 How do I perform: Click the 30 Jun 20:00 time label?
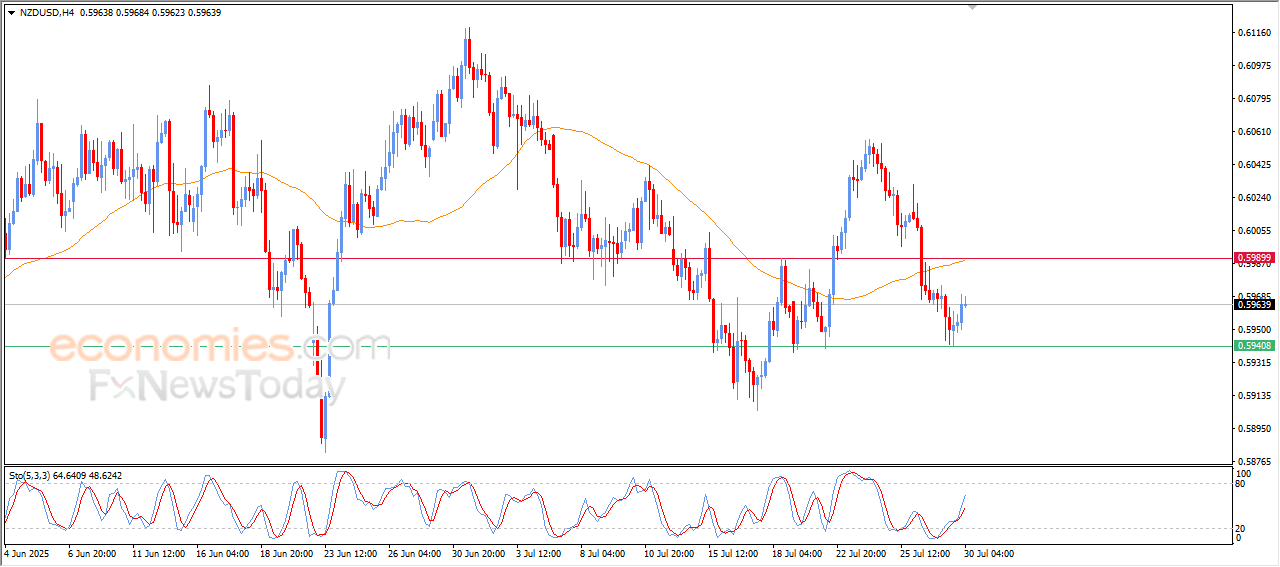[x=477, y=553]
